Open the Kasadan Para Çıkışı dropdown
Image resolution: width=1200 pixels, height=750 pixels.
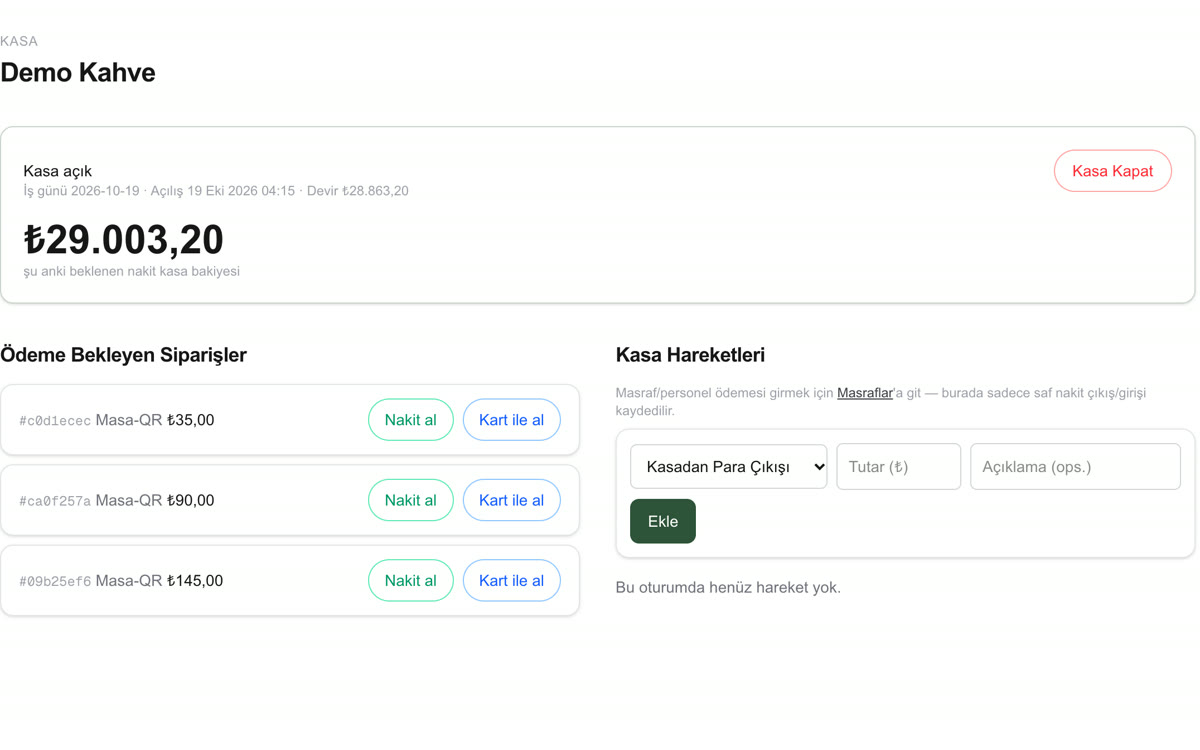pyautogui.click(x=728, y=467)
